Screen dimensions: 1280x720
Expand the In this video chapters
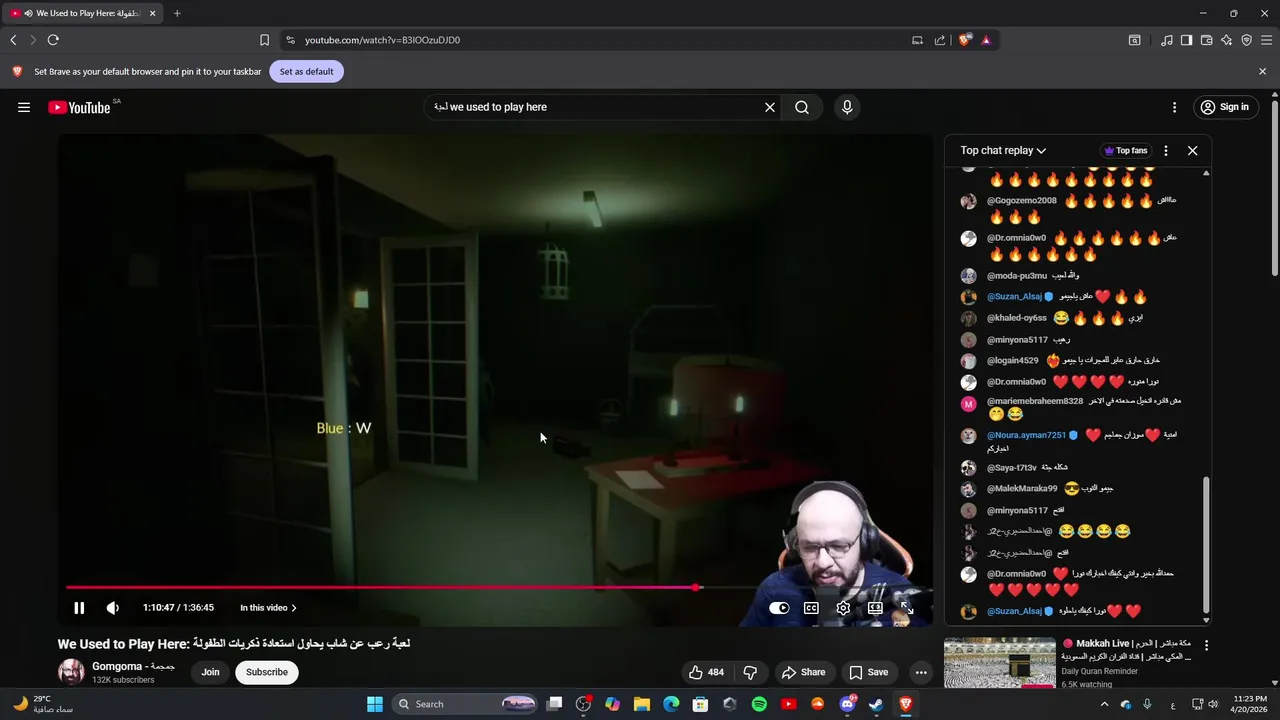point(268,608)
